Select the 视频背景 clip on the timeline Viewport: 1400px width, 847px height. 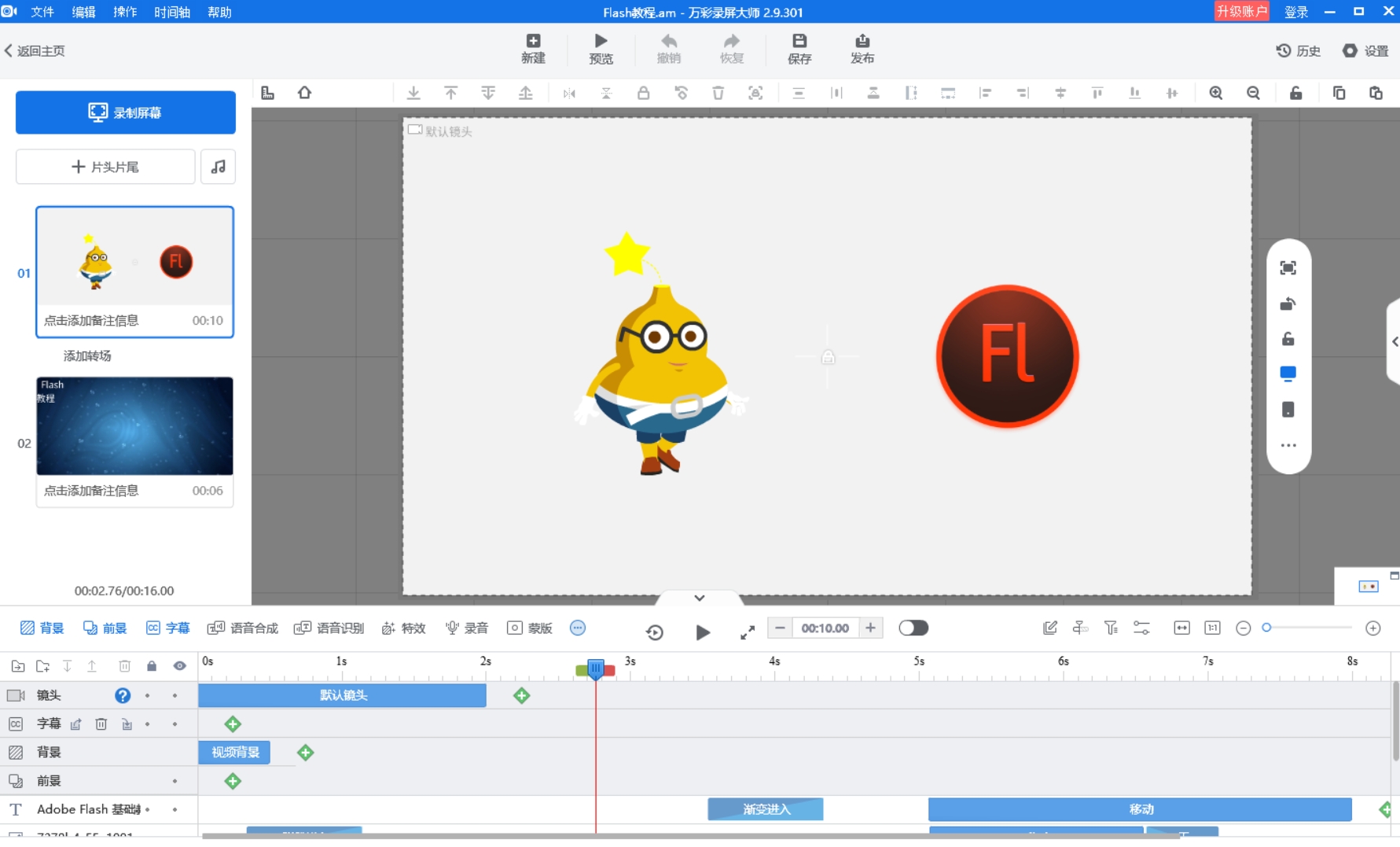[x=234, y=753]
